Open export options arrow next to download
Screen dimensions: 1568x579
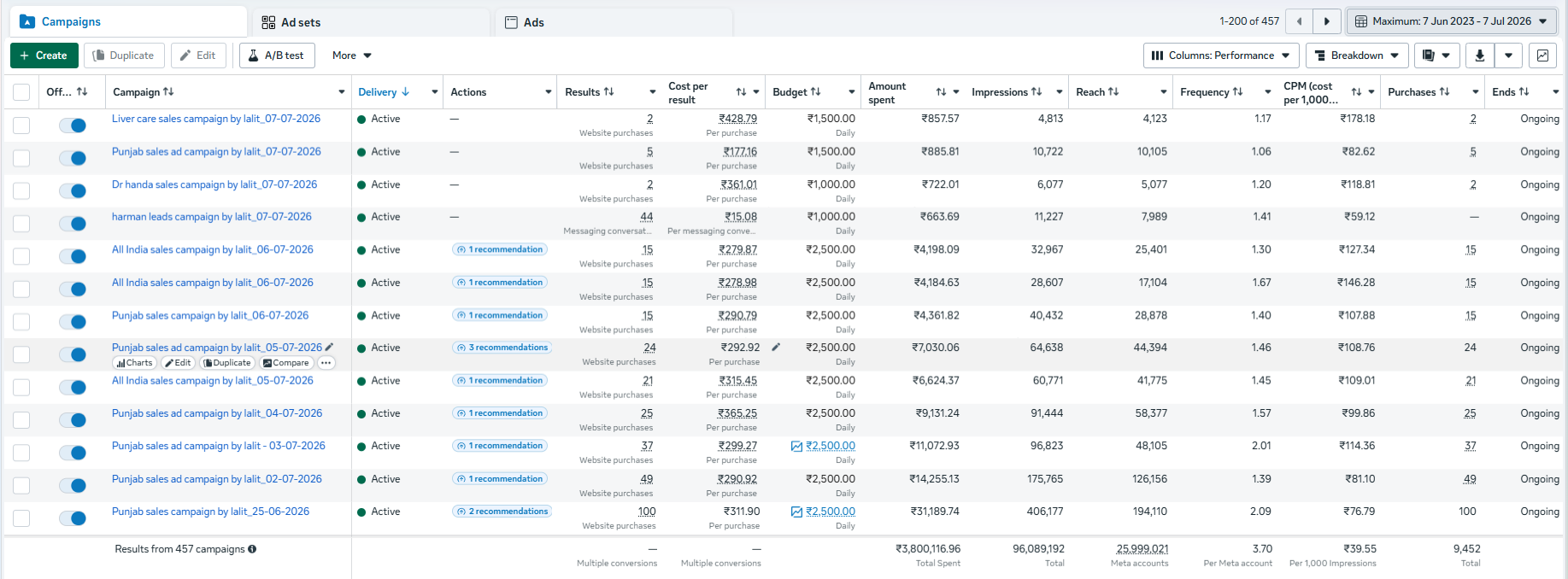(x=1508, y=56)
